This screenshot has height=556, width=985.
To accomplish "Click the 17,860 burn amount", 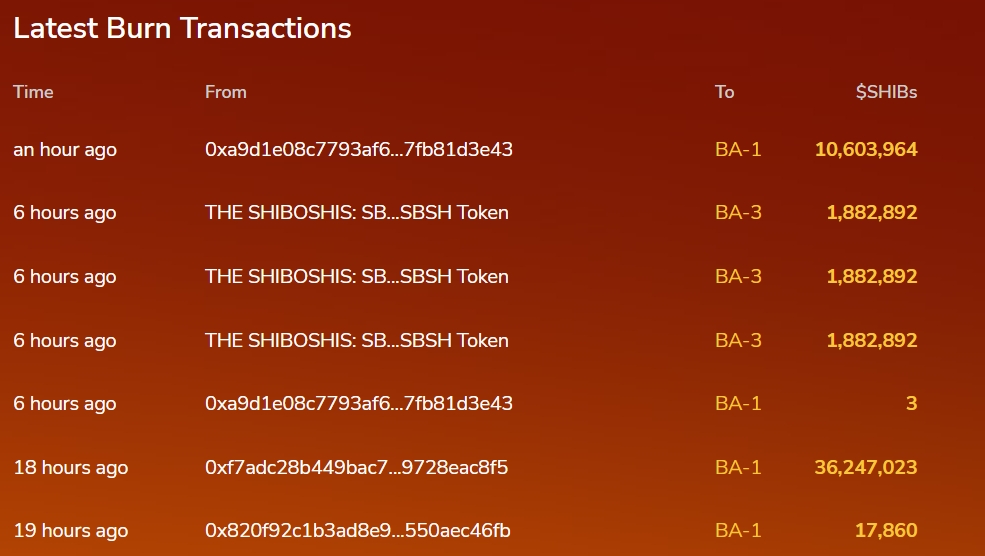I will point(886,530).
